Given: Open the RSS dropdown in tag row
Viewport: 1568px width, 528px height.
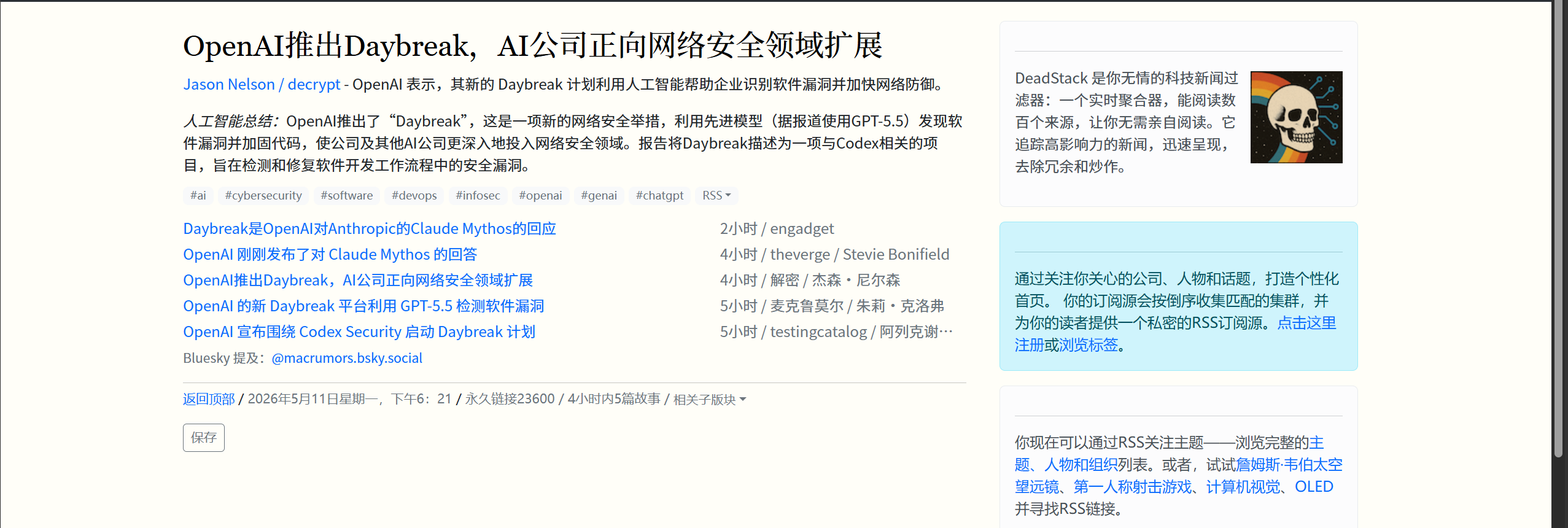Looking at the screenshot, I should tap(716, 195).
